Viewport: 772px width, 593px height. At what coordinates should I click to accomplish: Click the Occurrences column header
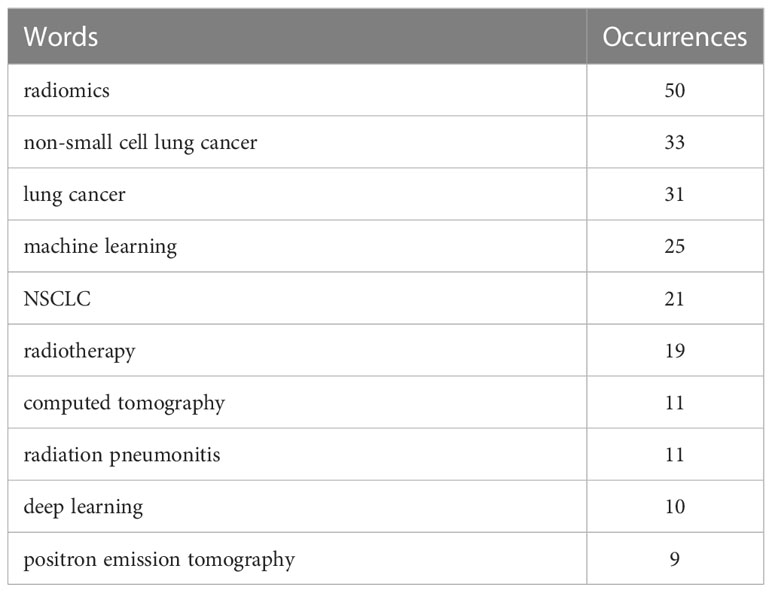tap(675, 37)
